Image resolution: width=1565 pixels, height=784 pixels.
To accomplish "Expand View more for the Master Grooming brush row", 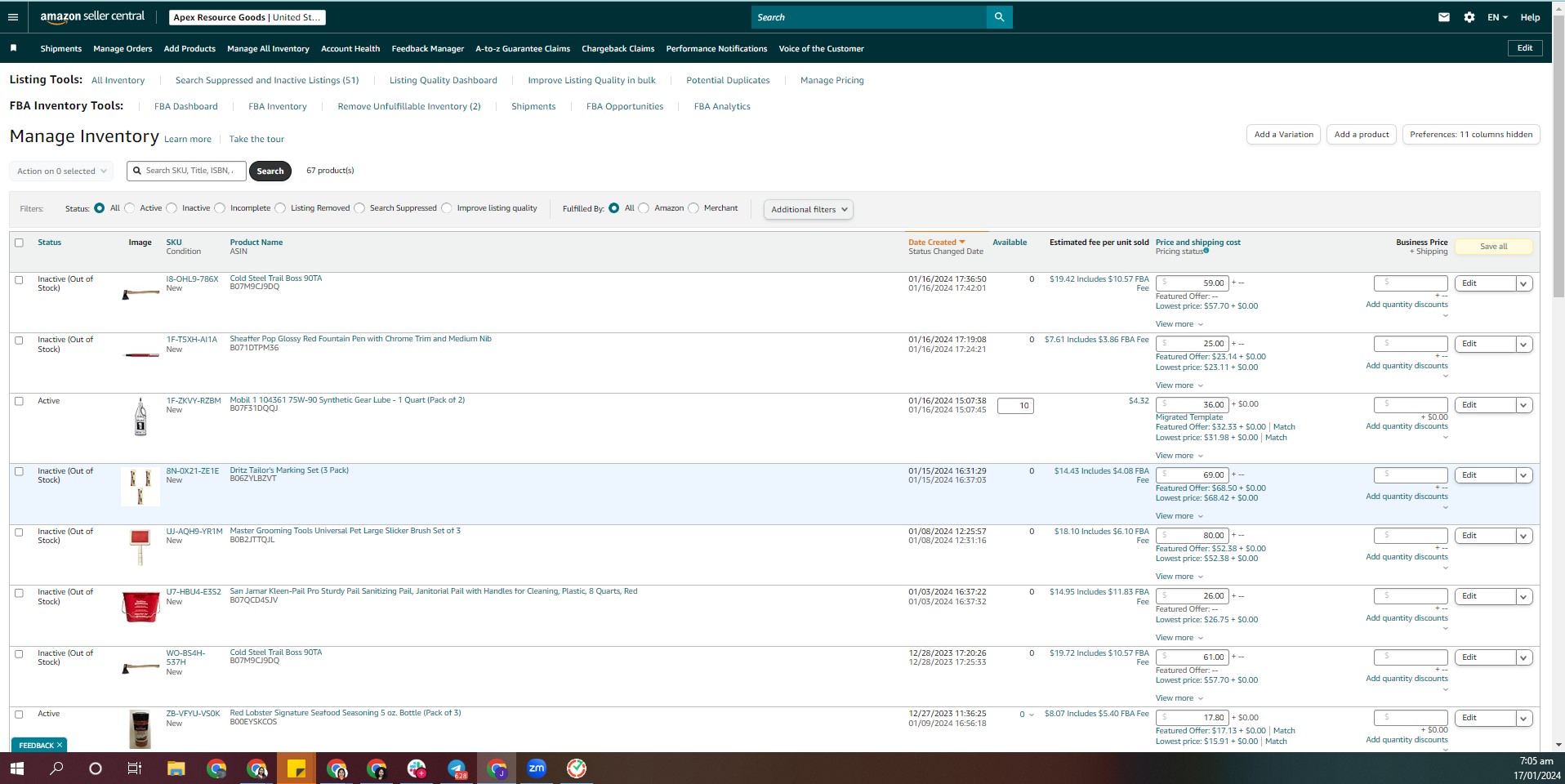I will 1179,577.
